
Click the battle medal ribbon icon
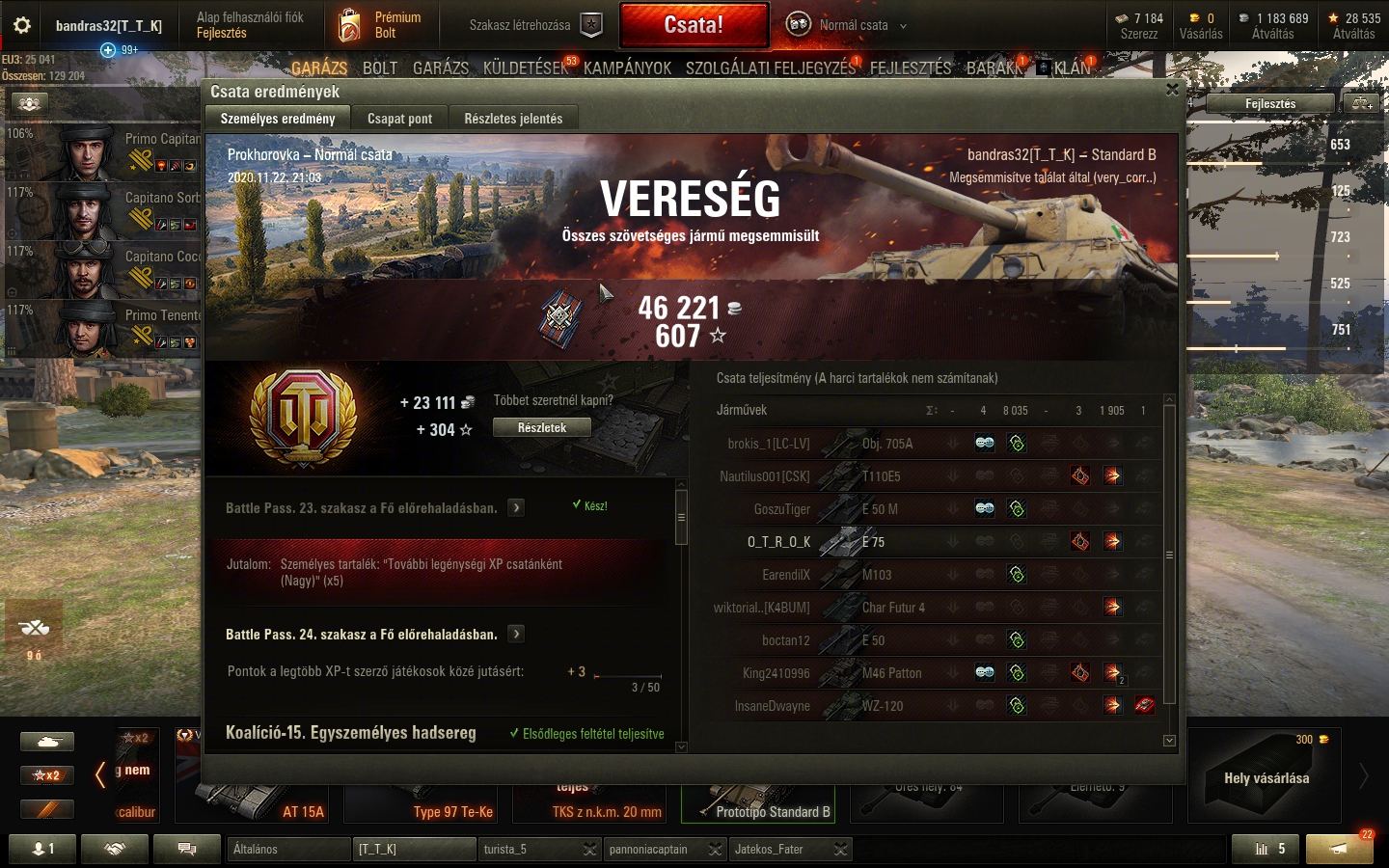(559, 316)
